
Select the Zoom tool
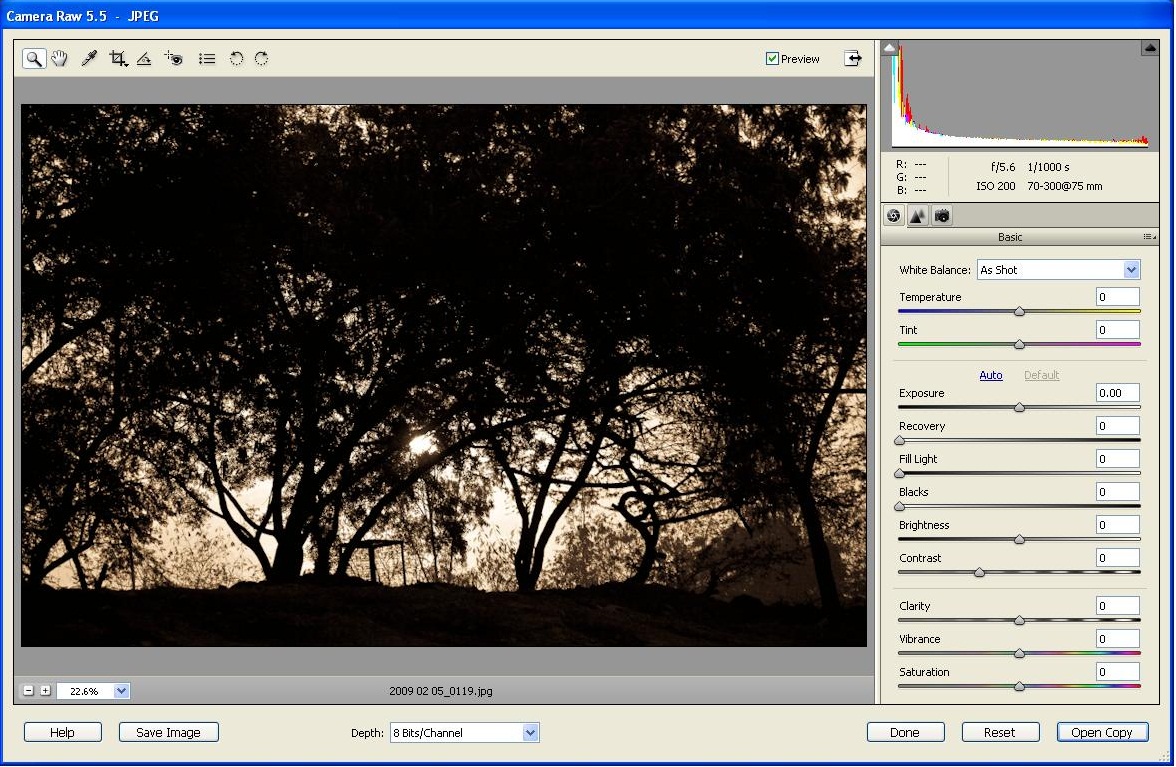point(34,59)
